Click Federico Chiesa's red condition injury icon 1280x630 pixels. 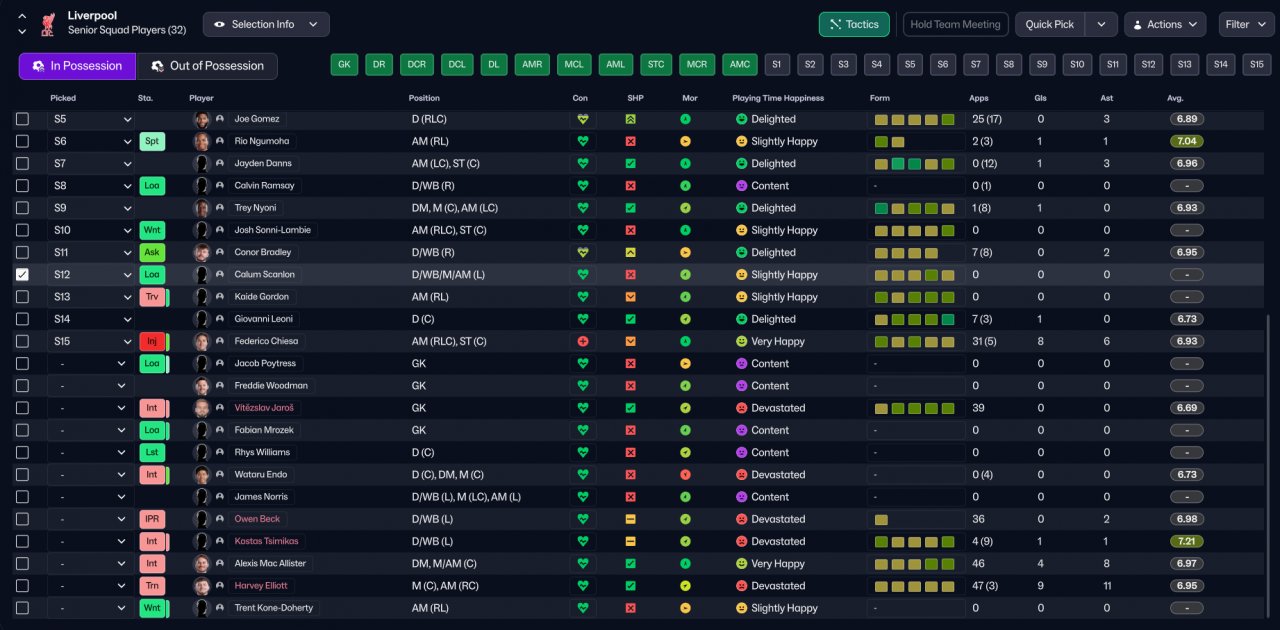click(583, 341)
